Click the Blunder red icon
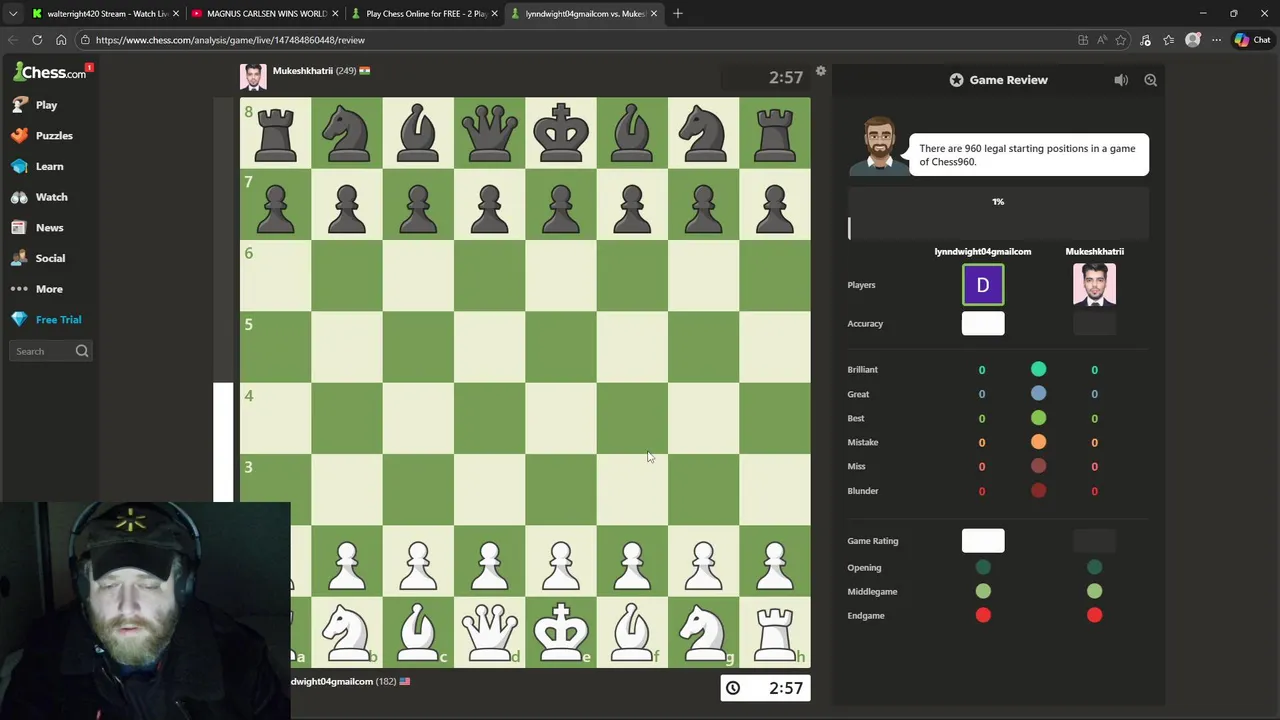Image resolution: width=1280 pixels, height=720 pixels. point(1038,491)
